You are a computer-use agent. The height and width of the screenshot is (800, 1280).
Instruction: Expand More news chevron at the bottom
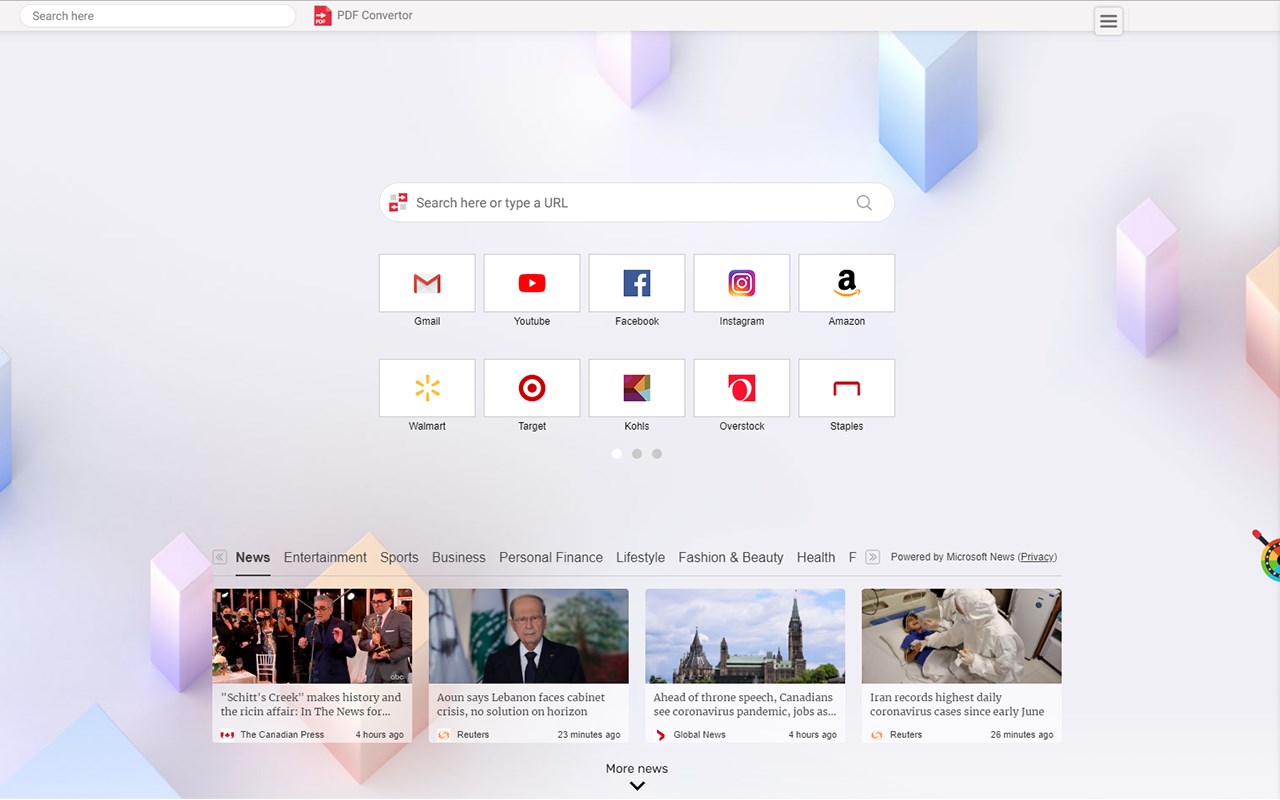tap(637, 786)
